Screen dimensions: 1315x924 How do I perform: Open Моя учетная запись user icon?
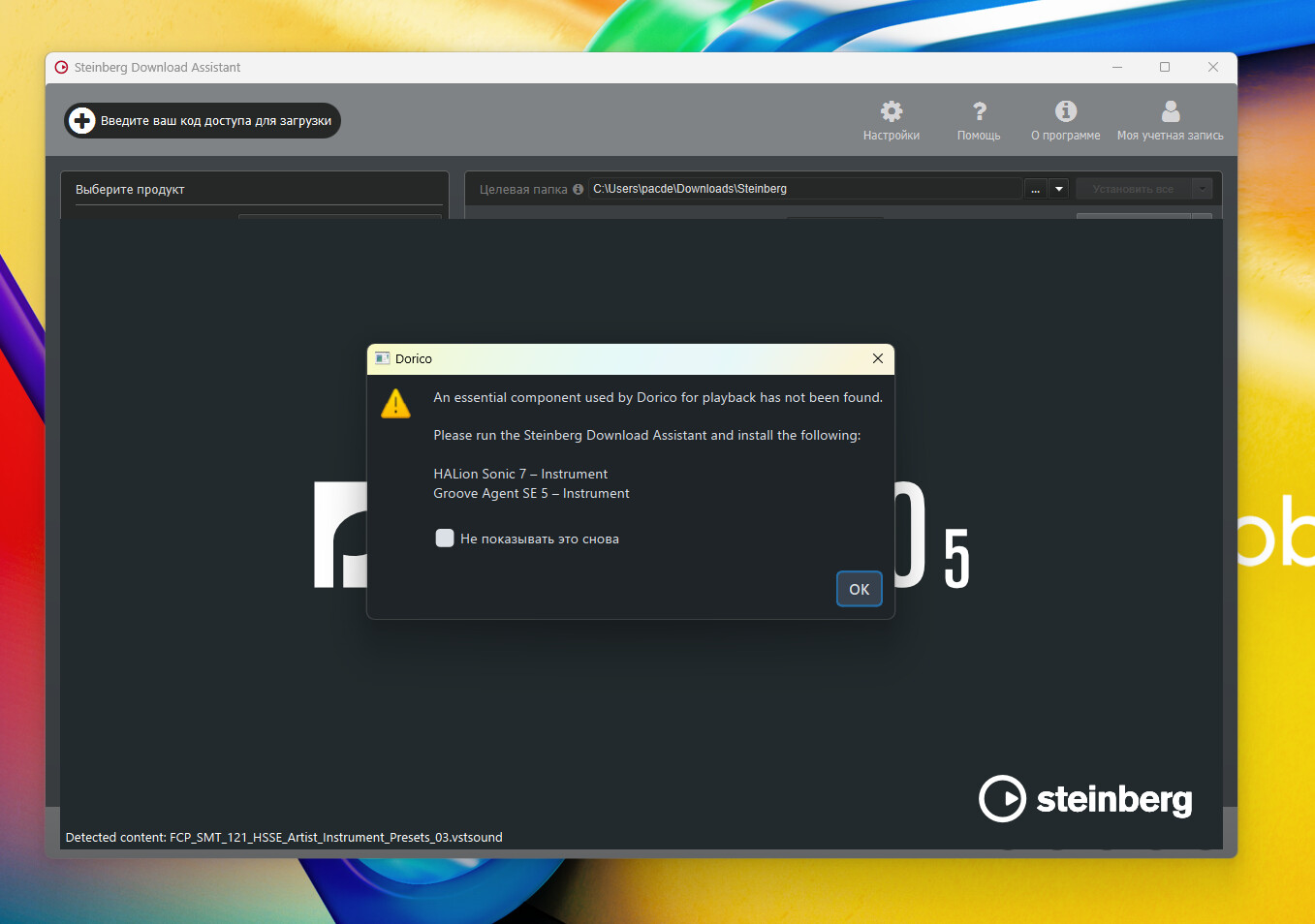click(x=1171, y=111)
